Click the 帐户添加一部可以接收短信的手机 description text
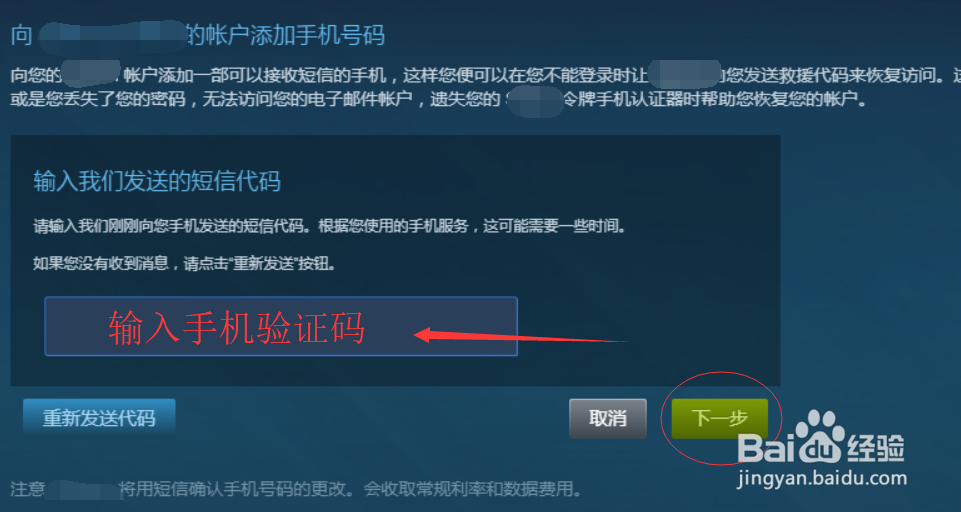Screen dimensions: 961x512 click(x=255, y=75)
